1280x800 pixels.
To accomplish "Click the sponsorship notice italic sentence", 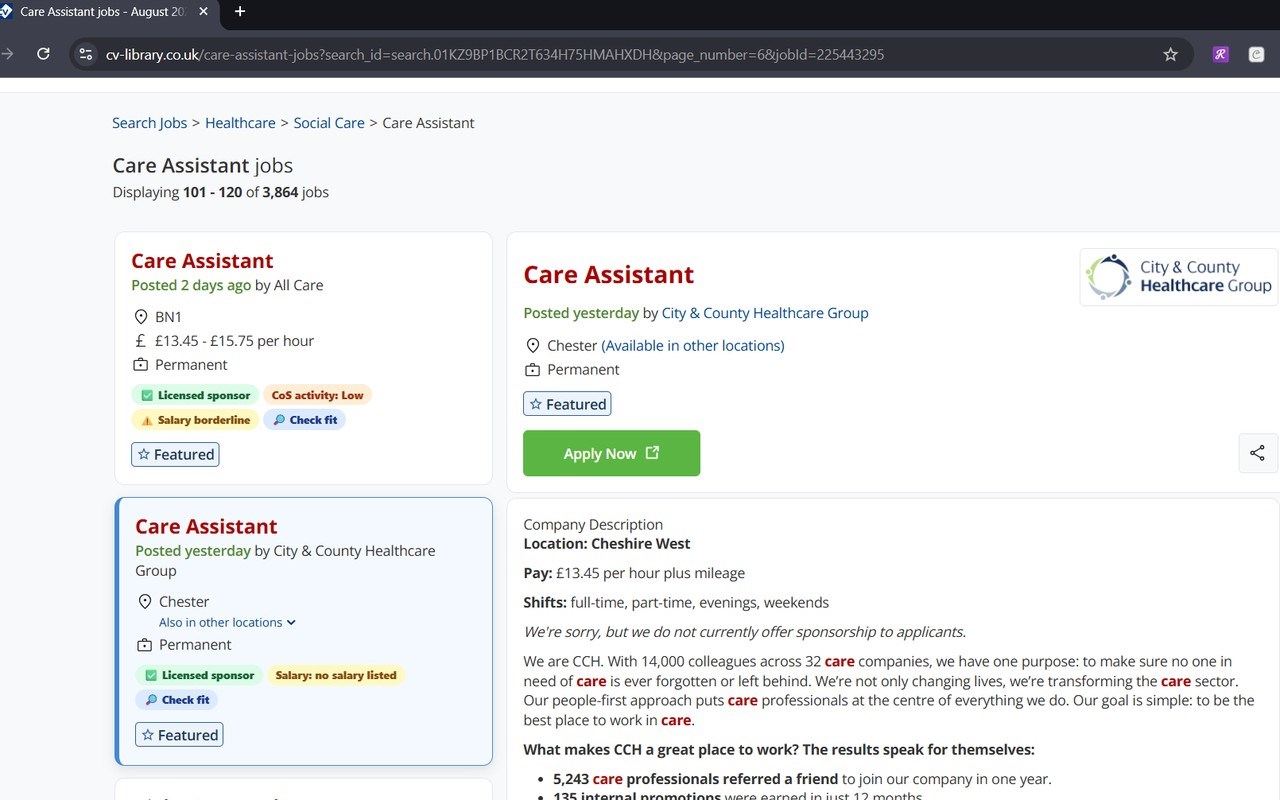I will [x=744, y=631].
